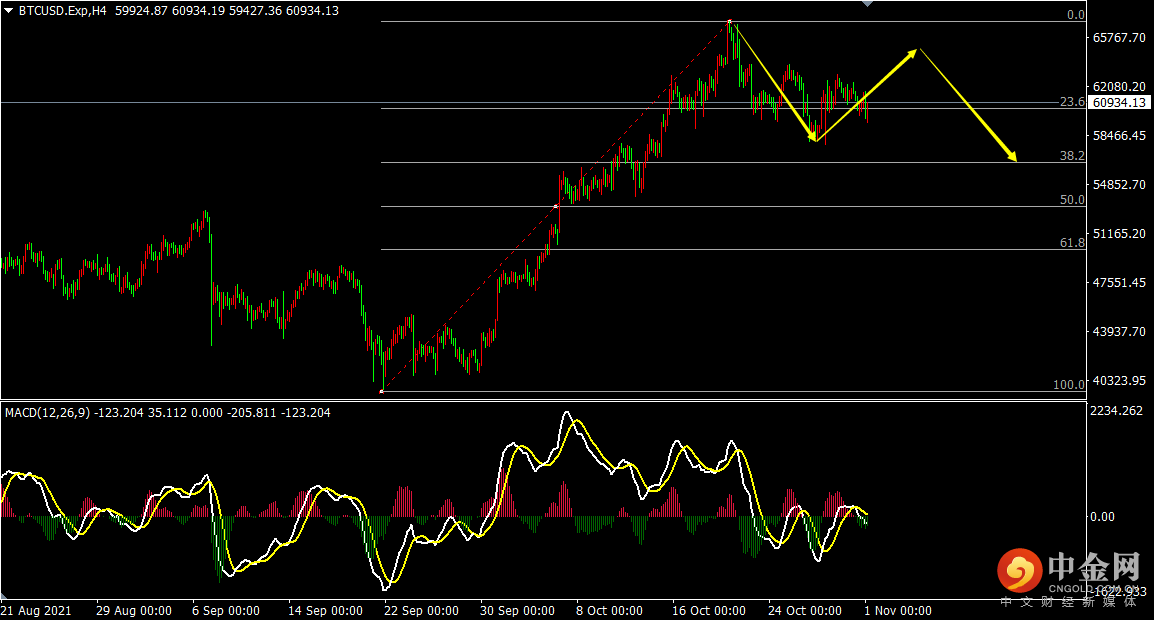Click the 43937.70 price axis value
Viewport: 1154px width, 620px height.
pyautogui.click(x=1119, y=332)
